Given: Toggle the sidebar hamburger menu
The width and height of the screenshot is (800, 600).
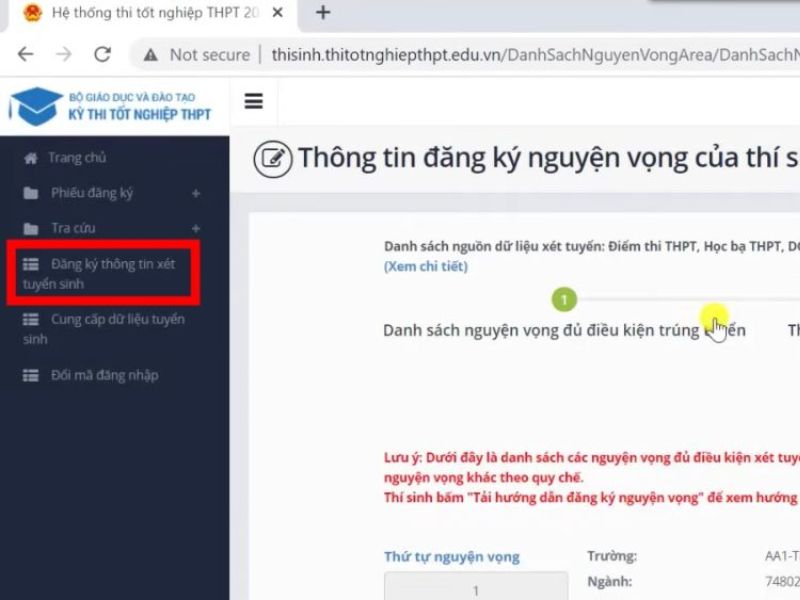Looking at the screenshot, I should (x=254, y=101).
